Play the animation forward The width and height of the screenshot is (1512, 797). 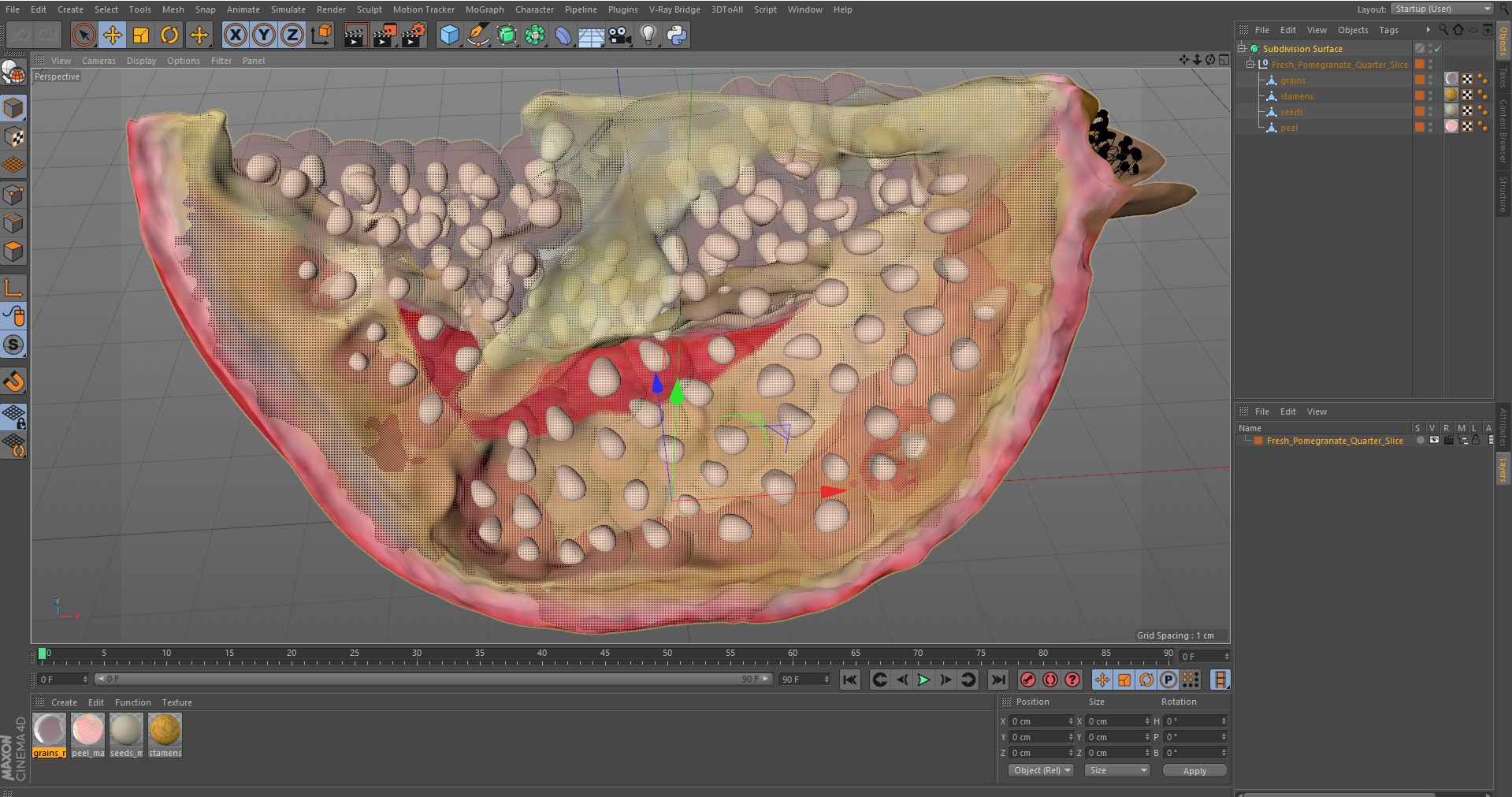pos(923,680)
